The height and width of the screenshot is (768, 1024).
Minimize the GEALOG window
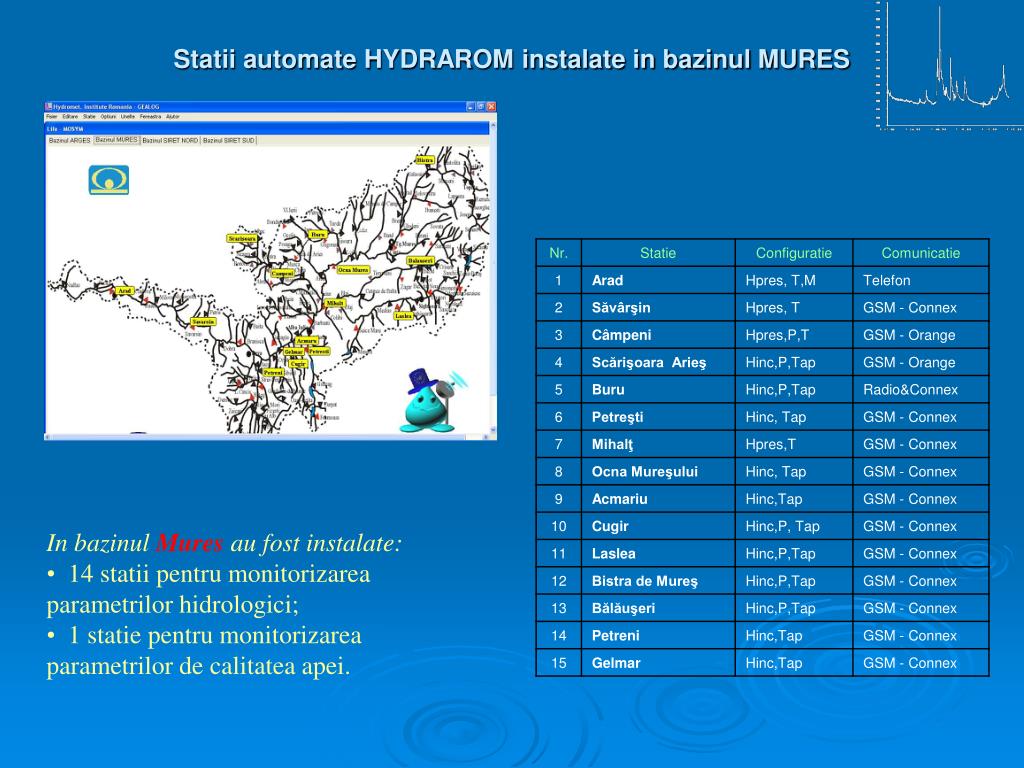[x=471, y=106]
